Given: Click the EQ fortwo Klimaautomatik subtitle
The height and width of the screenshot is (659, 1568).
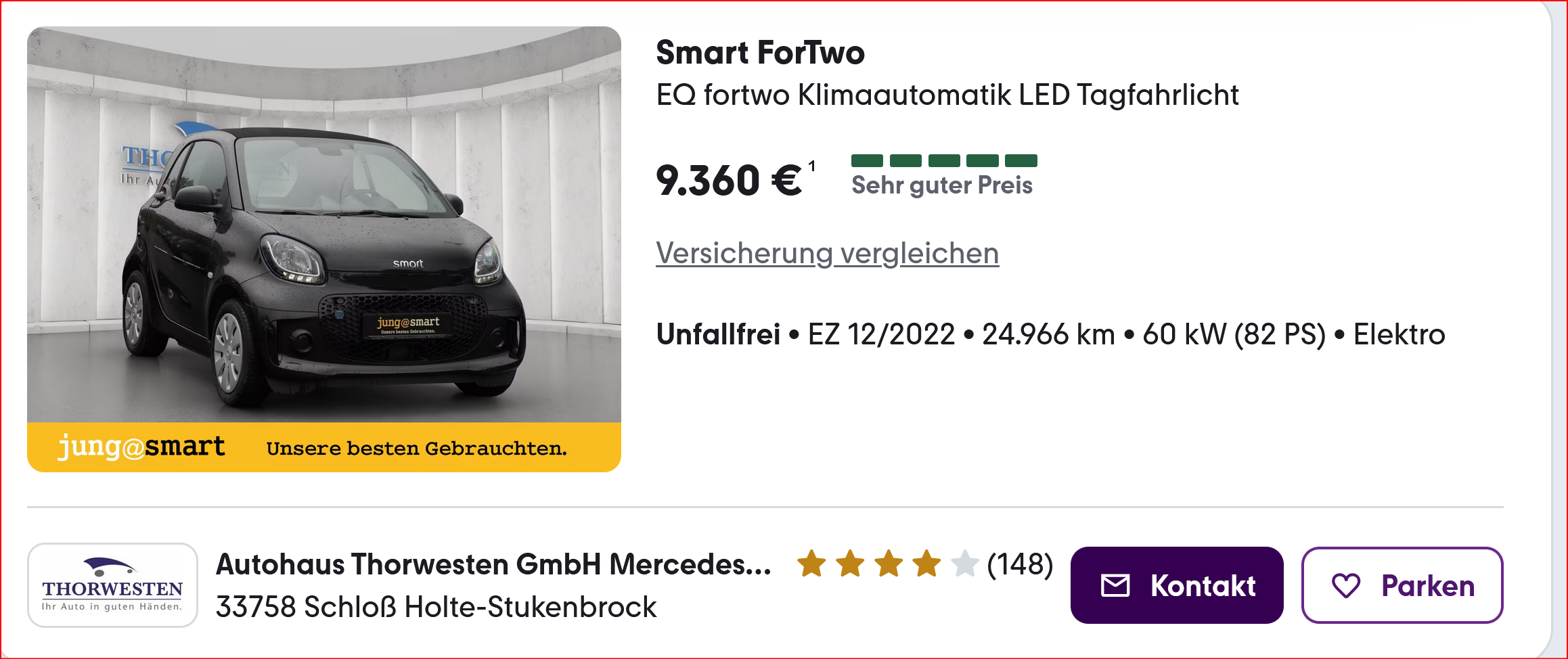Looking at the screenshot, I should [x=947, y=95].
